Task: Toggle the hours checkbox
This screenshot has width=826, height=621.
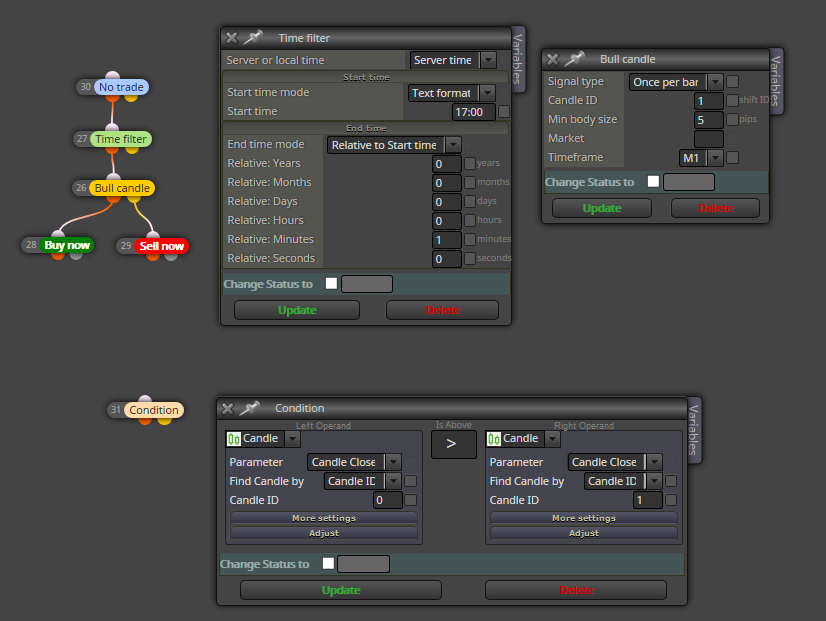Action: tap(470, 220)
